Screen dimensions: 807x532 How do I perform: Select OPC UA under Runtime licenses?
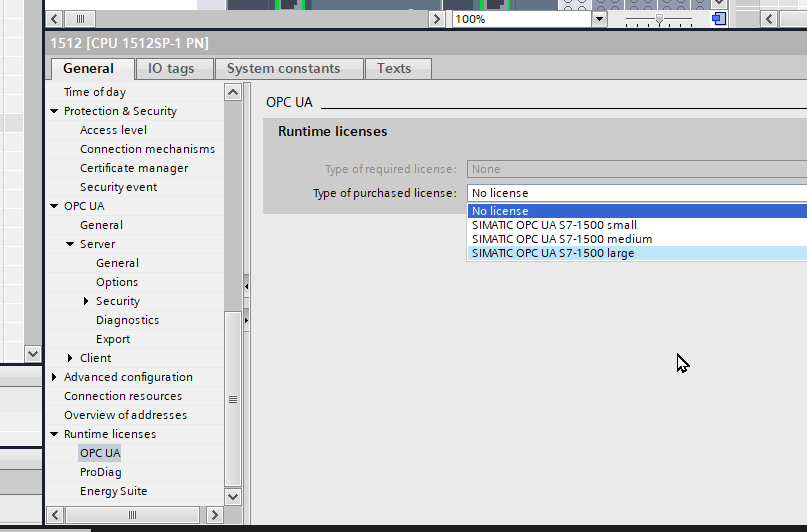tap(100, 453)
